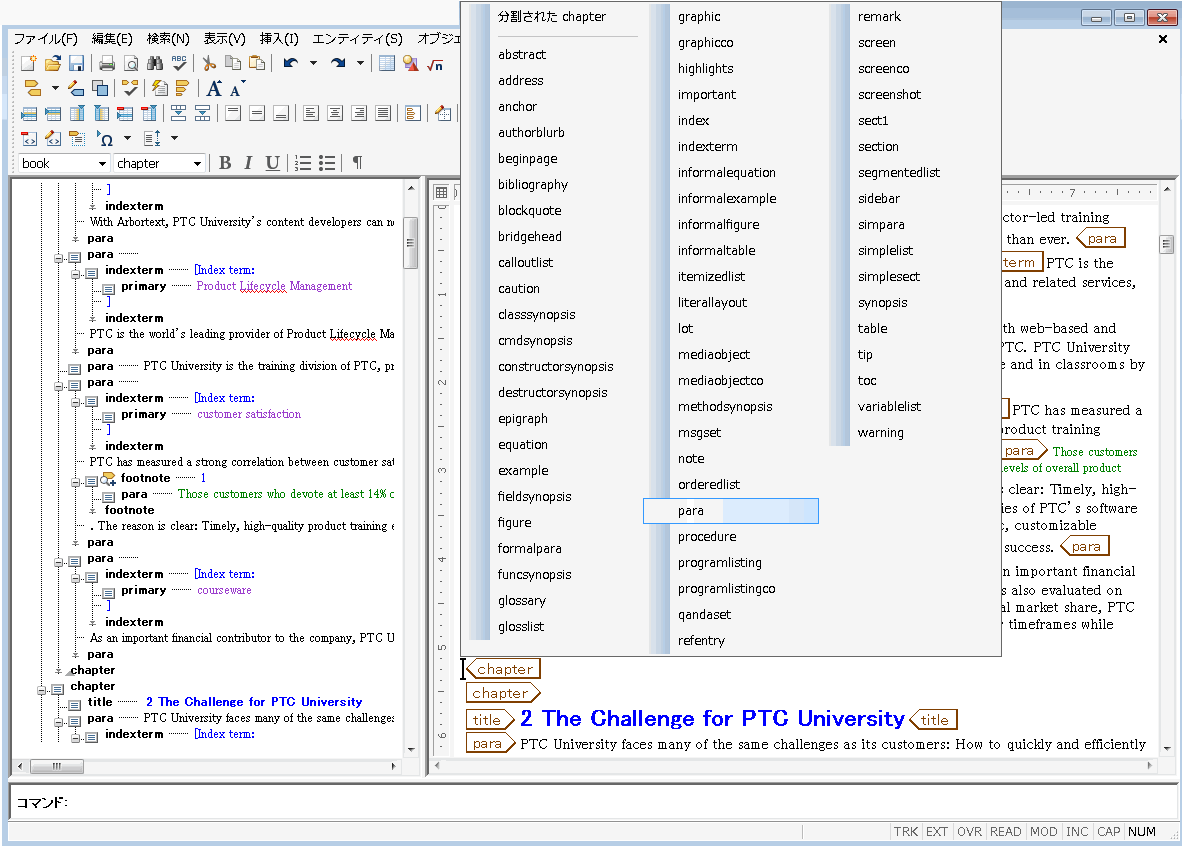Image resolution: width=1182 pixels, height=846 pixels.
Task: Select 'warning' from element menu
Action: (880, 433)
